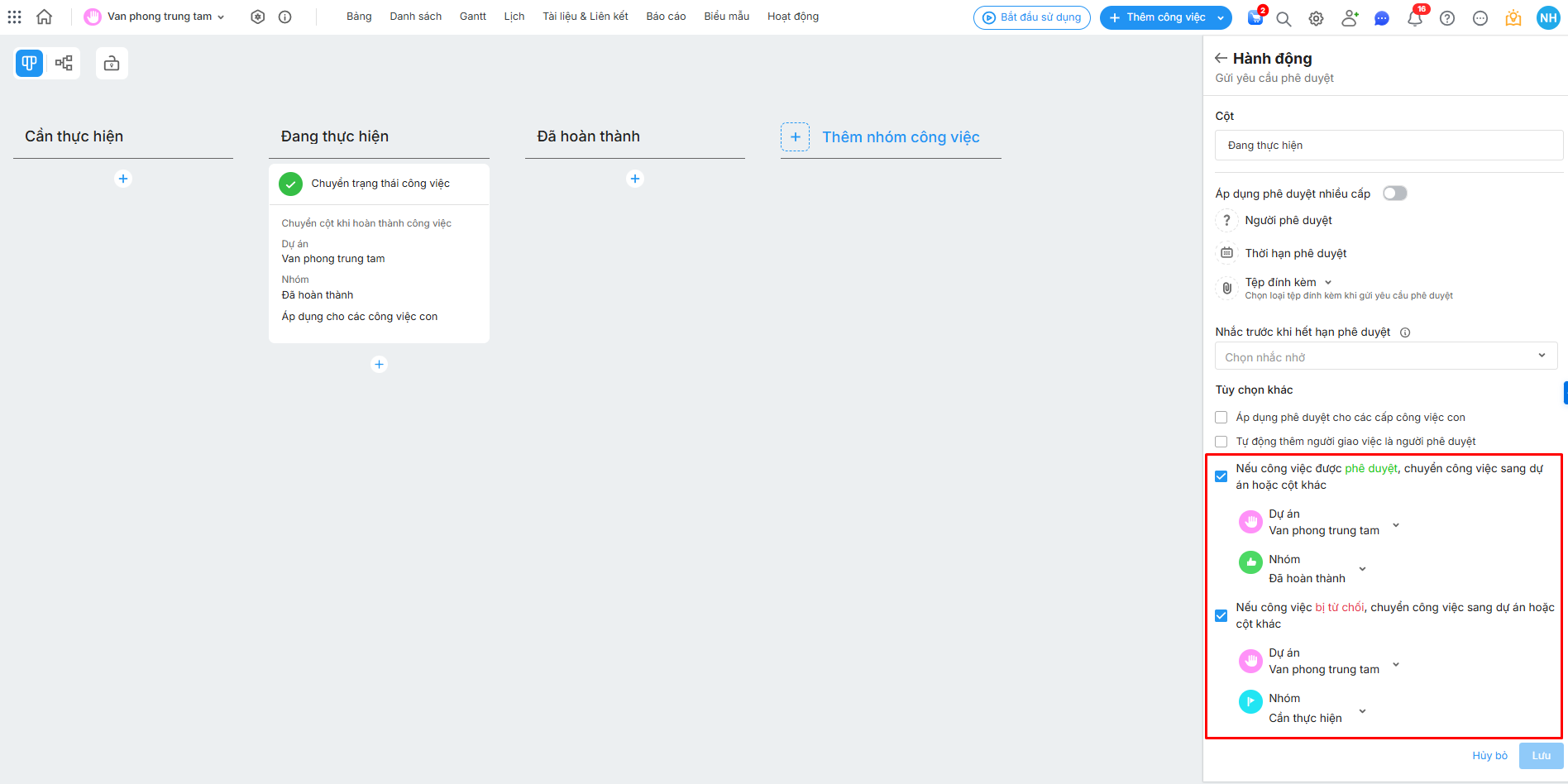Click the feedback smiley icon
Viewport: 1568px width, 784px height.
coord(1480,18)
